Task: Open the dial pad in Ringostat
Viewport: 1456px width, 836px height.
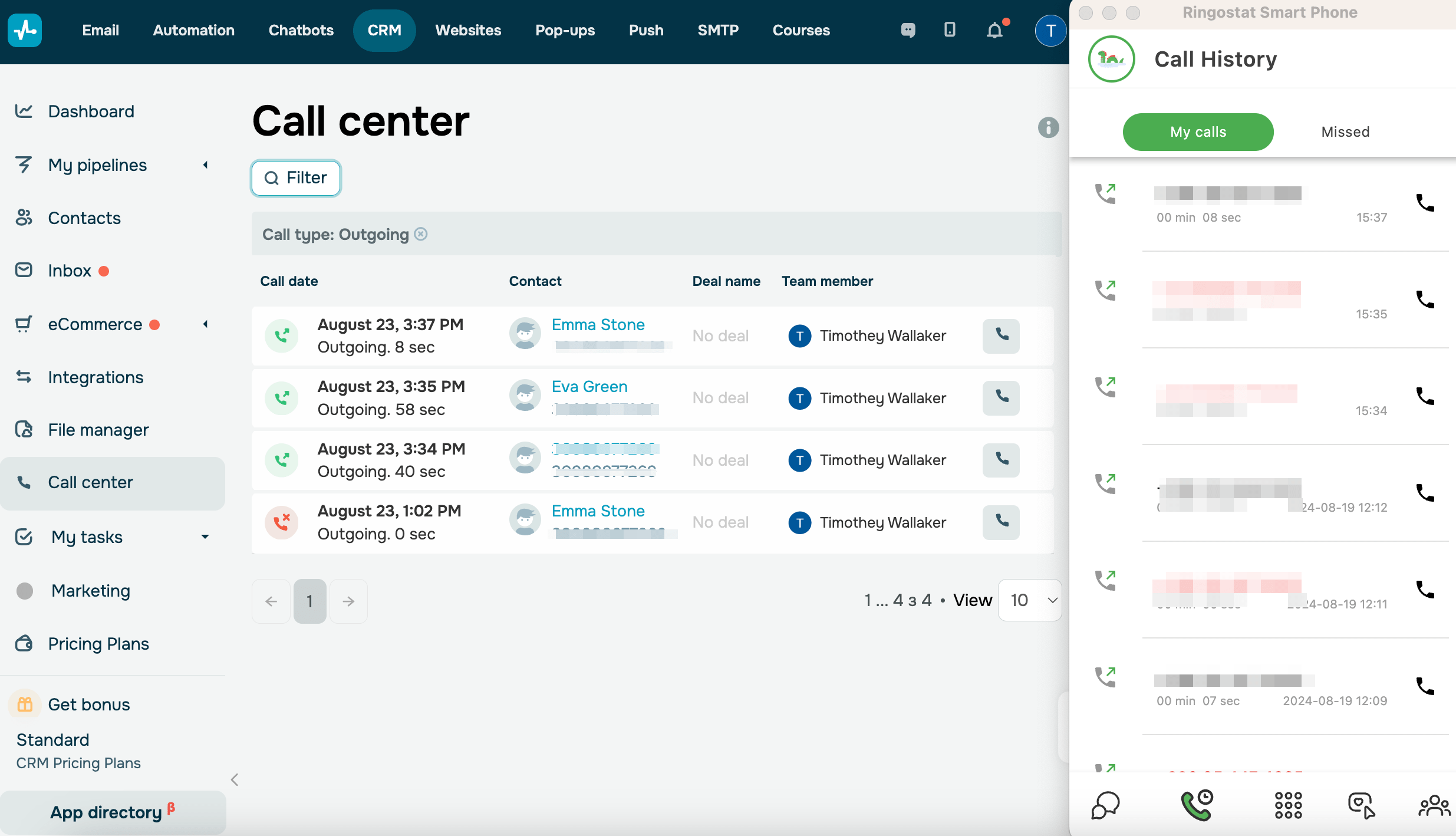Action: pyautogui.click(x=1288, y=805)
